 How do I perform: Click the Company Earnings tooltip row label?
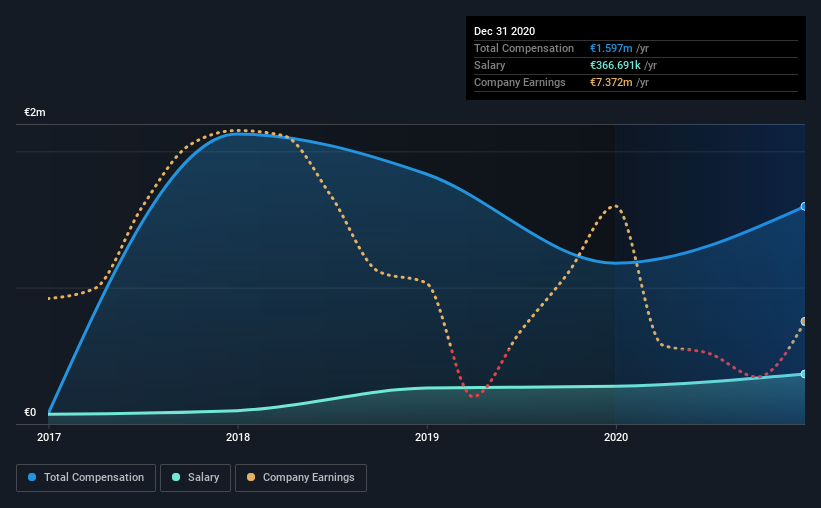click(519, 82)
